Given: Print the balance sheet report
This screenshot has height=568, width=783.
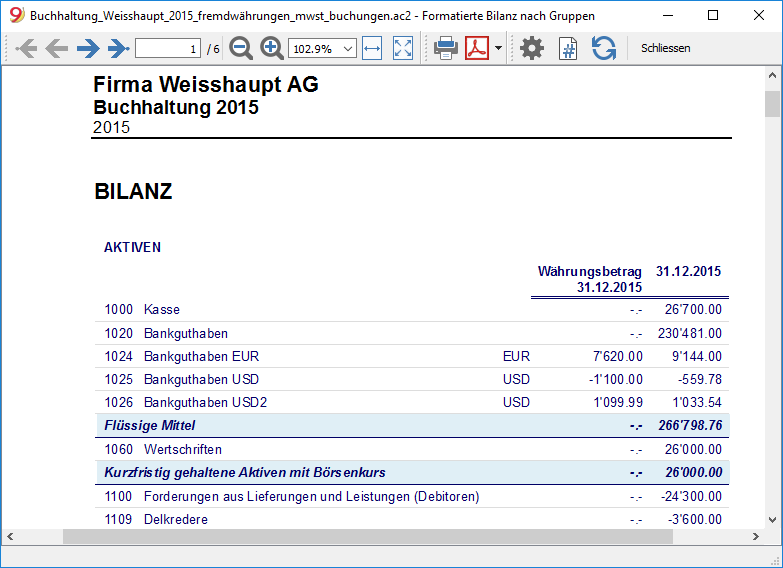Looking at the screenshot, I should pos(446,48).
